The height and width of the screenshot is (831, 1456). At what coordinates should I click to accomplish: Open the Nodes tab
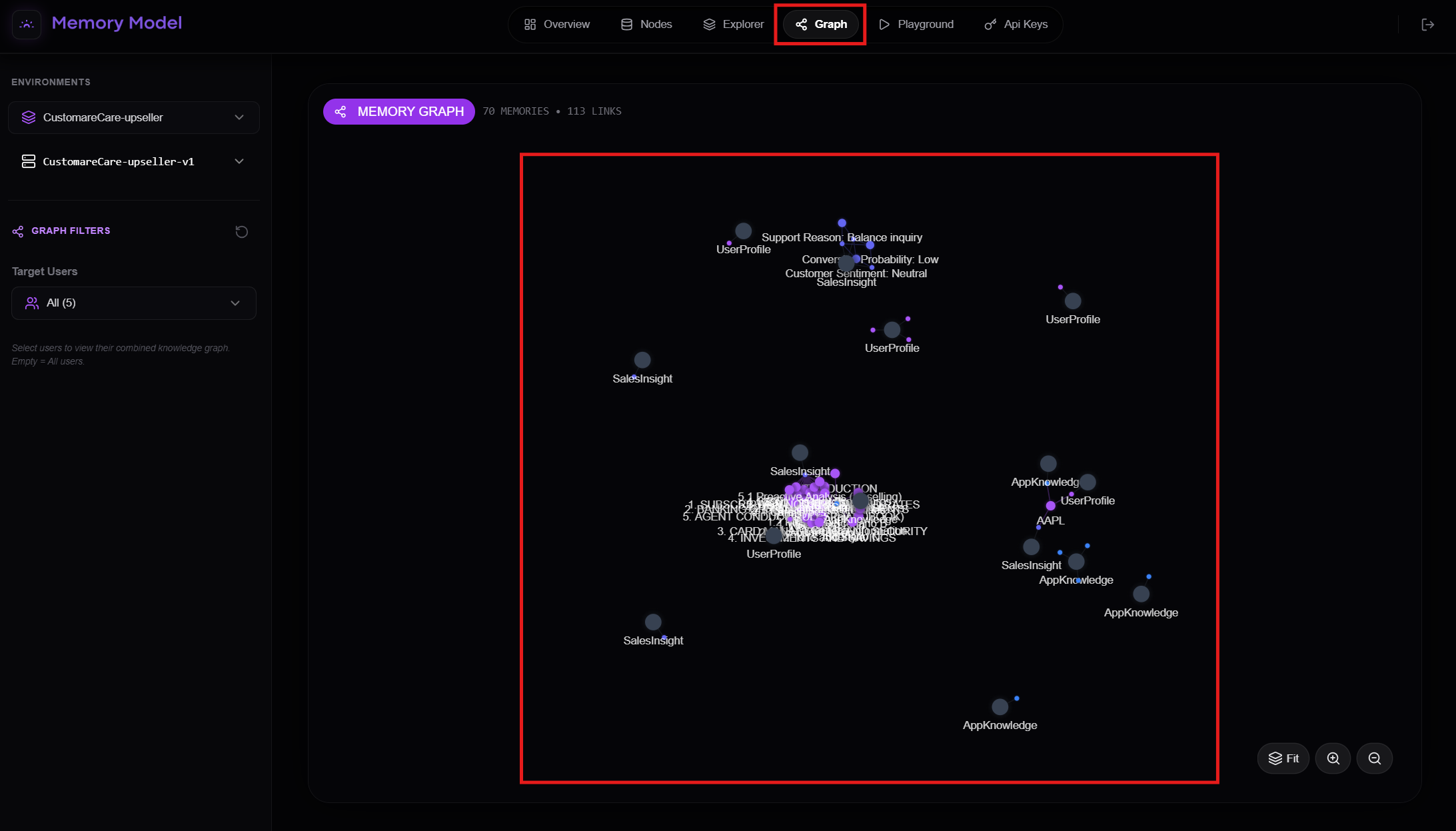tap(646, 25)
